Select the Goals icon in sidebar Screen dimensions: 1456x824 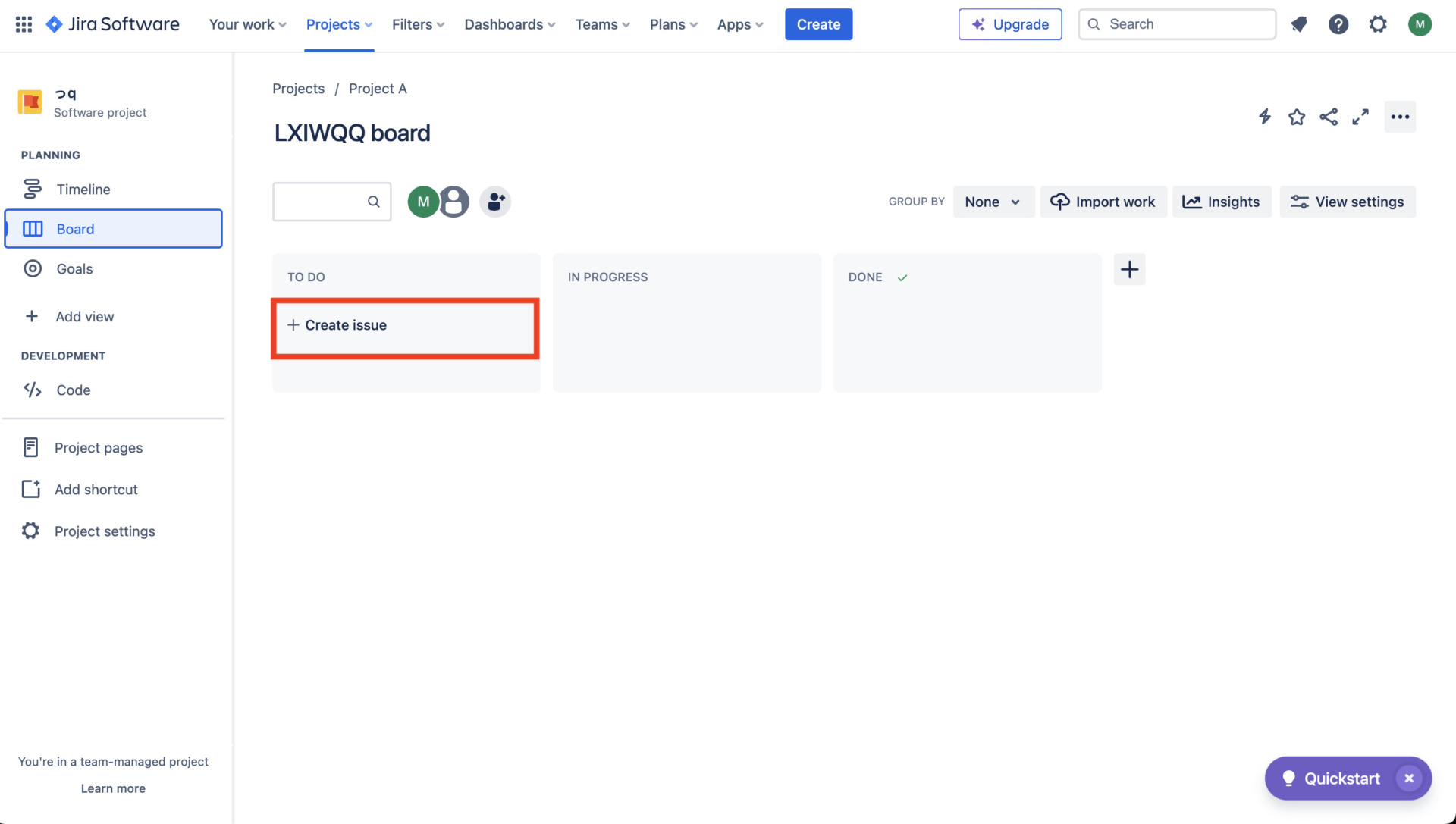32,268
